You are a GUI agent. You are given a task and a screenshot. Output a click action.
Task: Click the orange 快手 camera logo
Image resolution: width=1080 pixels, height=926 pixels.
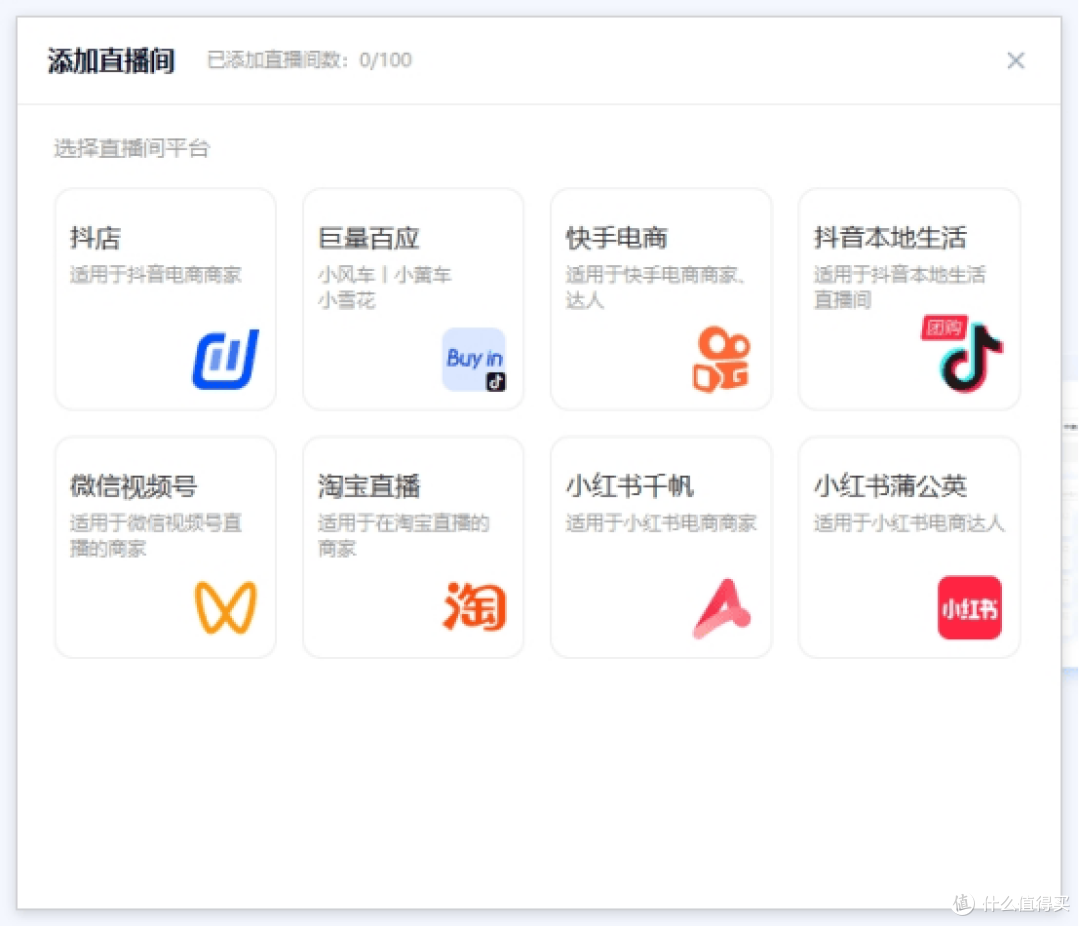721,359
